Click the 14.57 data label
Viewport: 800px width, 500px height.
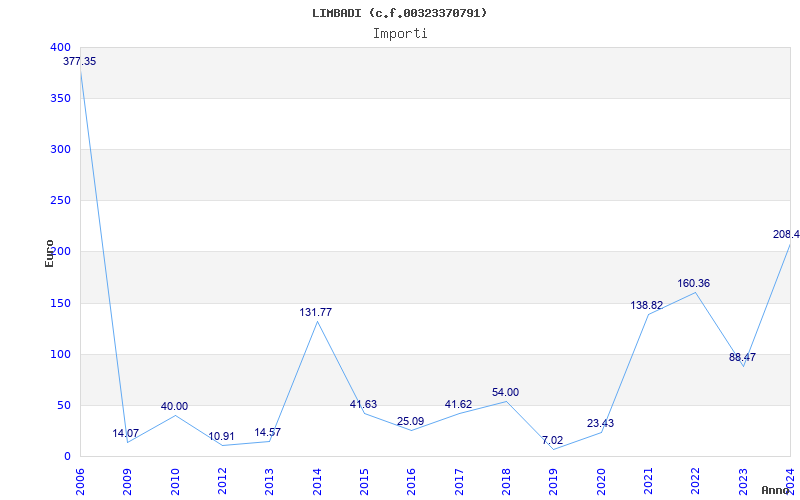pos(268,433)
